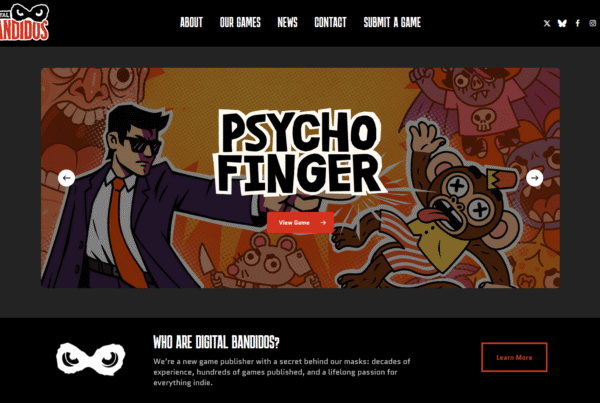This screenshot has height=403, width=600.
Task: Click the white bandit mask logo
Action: coord(91,358)
